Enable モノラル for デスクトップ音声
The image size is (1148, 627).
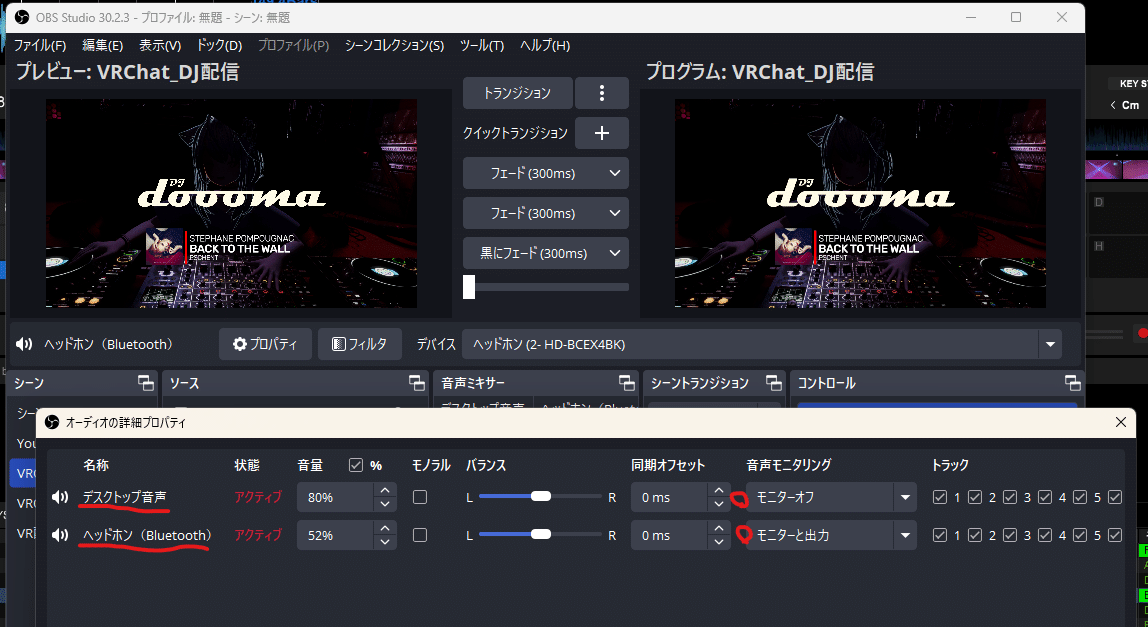(x=420, y=497)
